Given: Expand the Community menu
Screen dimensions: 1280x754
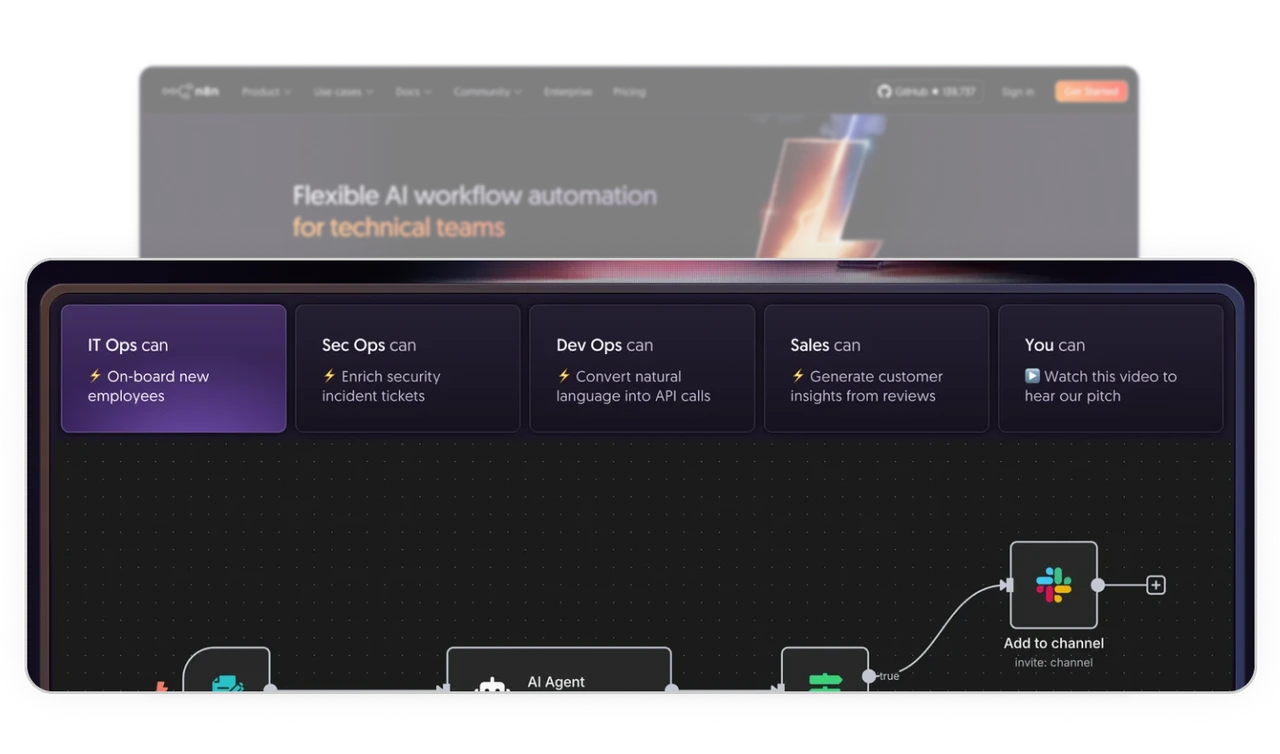Looking at the screenshot, I should (x=487, y=92).
